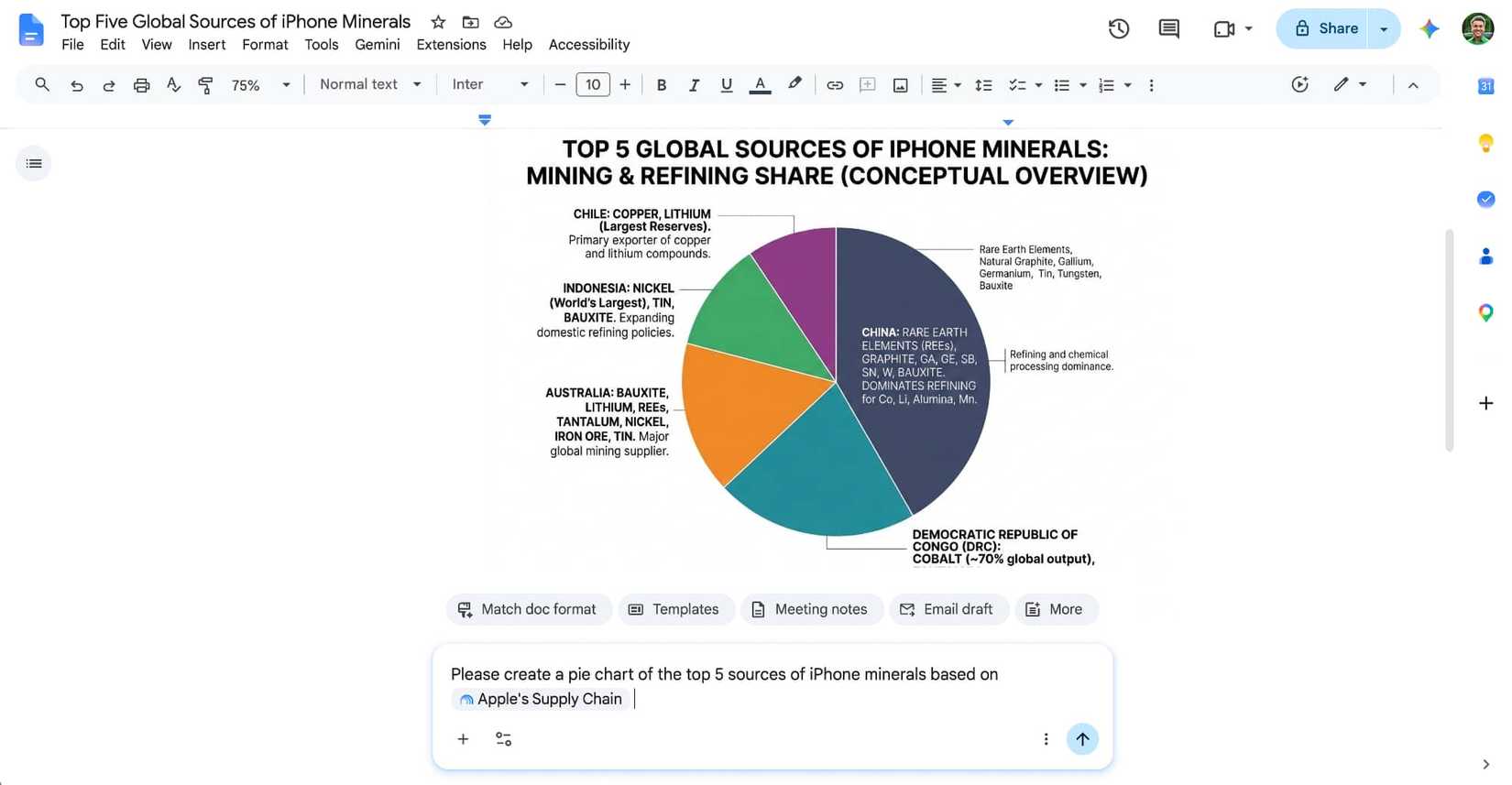Image resolution: width=1512 pixels, height=785 pixels.
Task: Show the document outline
Action: click(x=34, y=163)
